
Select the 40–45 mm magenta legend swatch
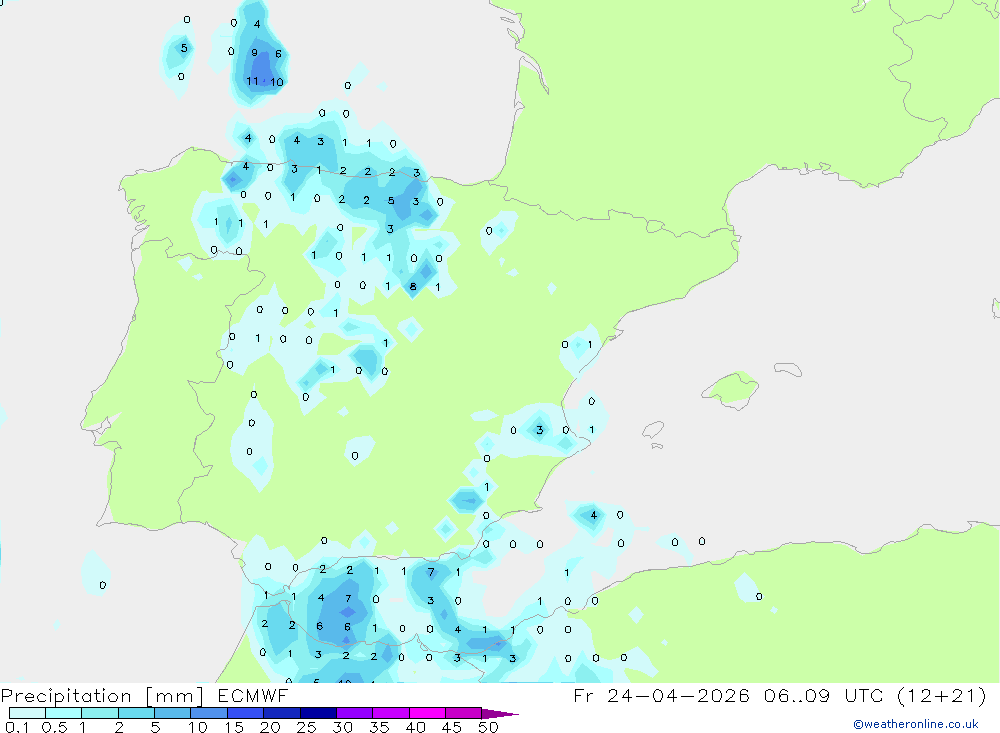coord(427,713)
